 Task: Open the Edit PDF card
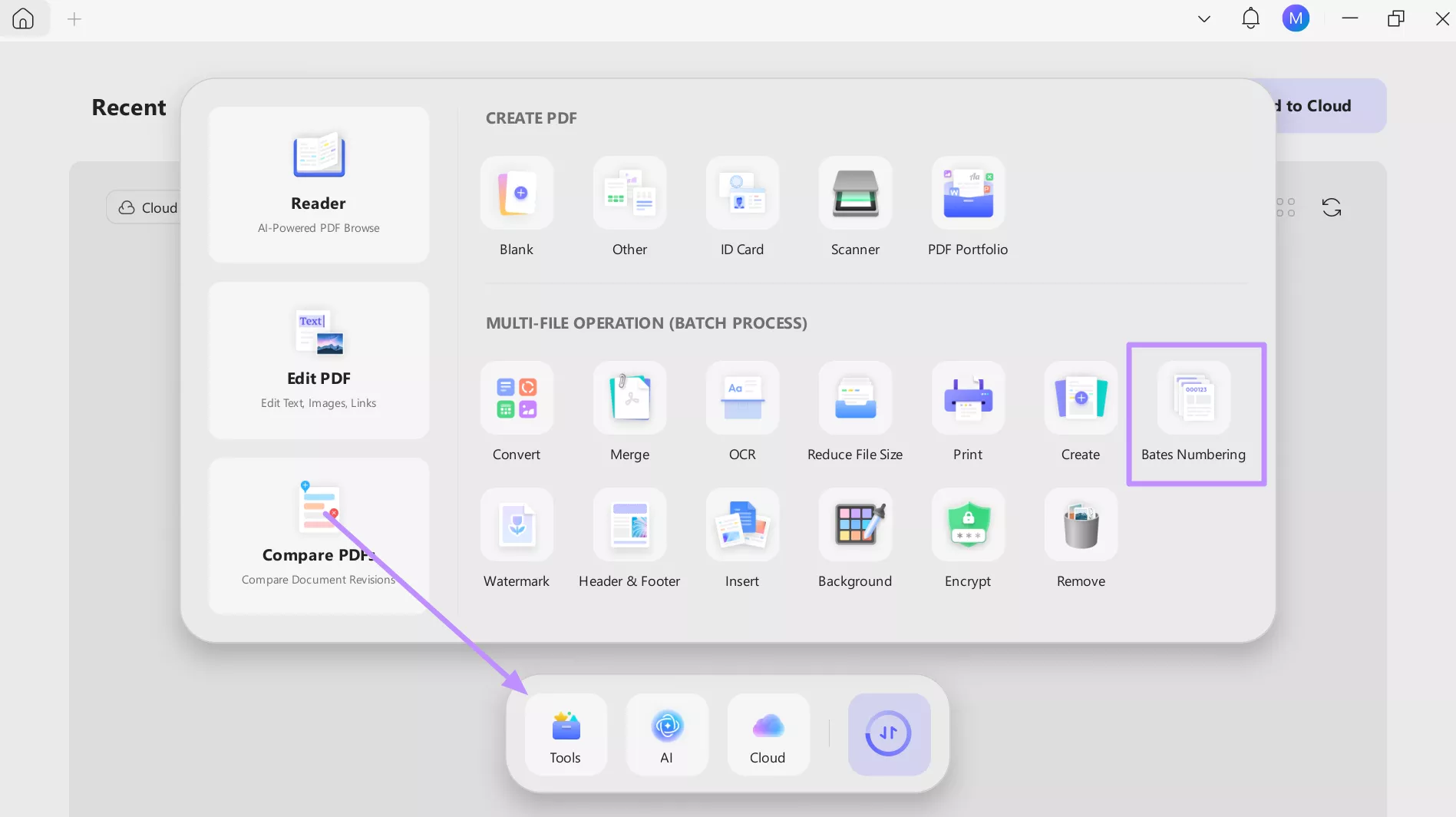click(319, 360)
